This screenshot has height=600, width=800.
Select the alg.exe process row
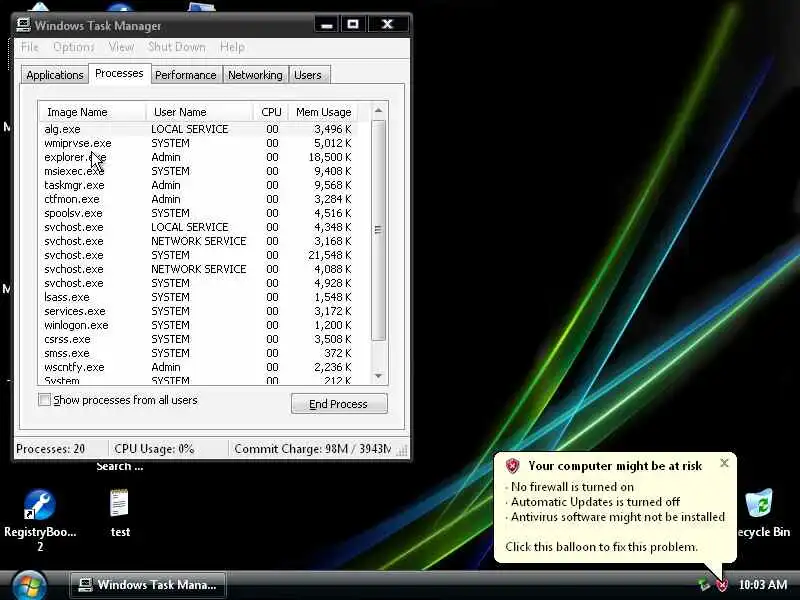coord(198,129)
